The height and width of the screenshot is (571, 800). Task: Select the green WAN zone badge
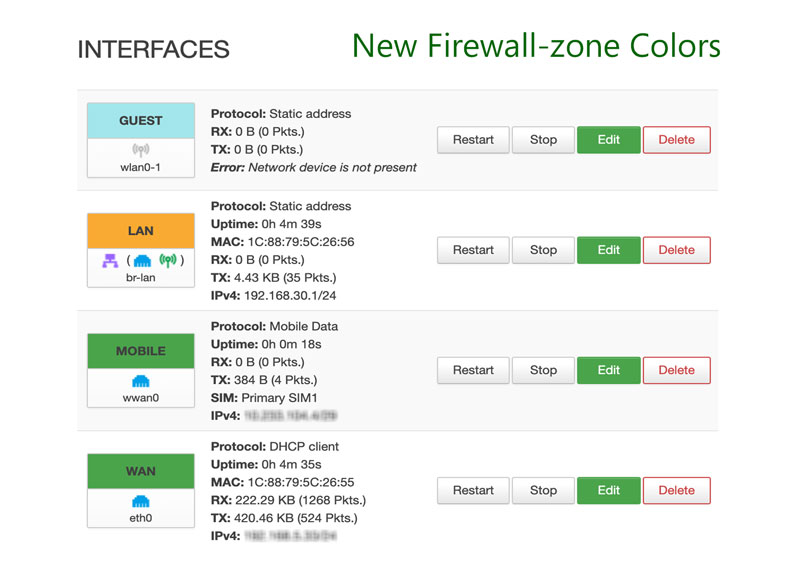(x=141, y=471)
